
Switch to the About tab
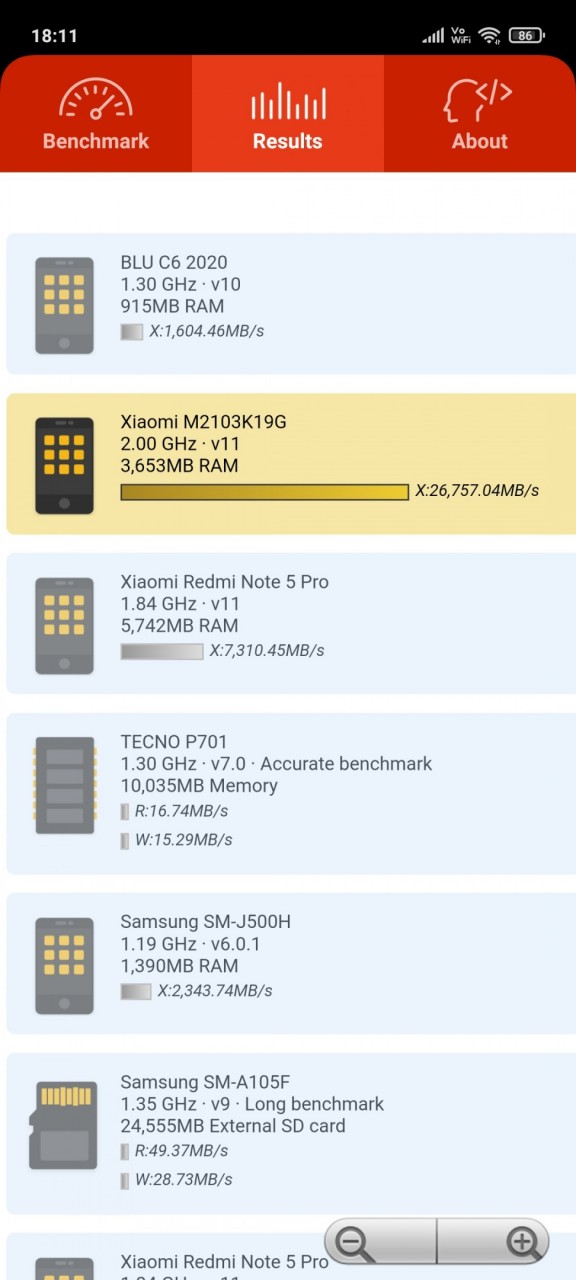pyautogui.click(x=480, y=114)
